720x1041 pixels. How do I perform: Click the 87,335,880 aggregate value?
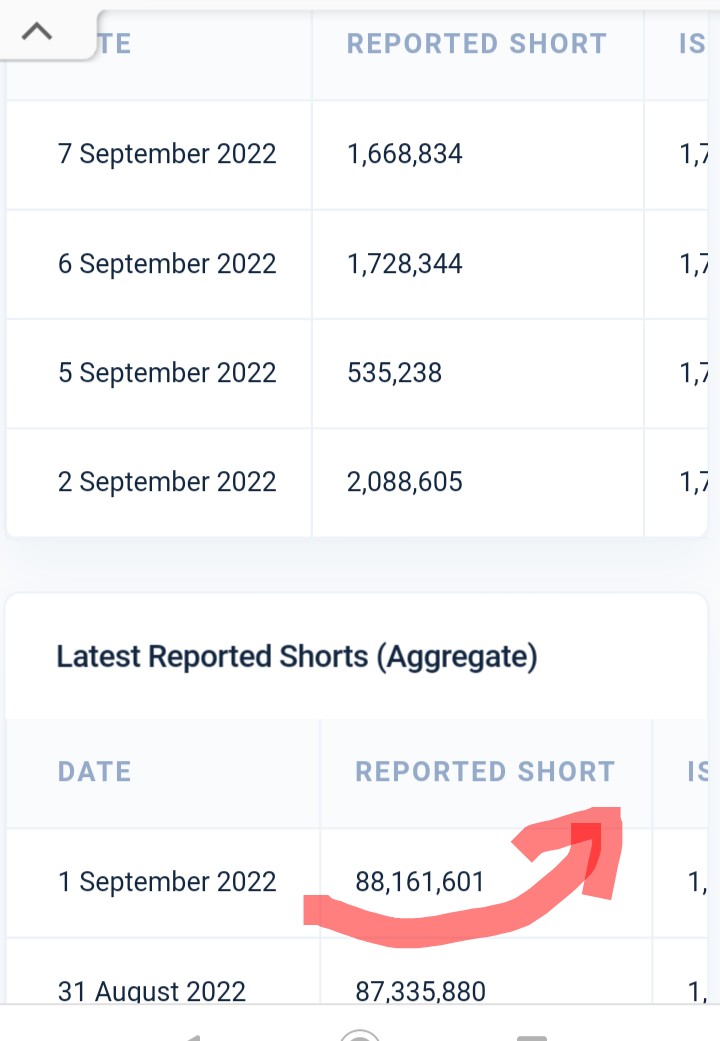point(420,991)
